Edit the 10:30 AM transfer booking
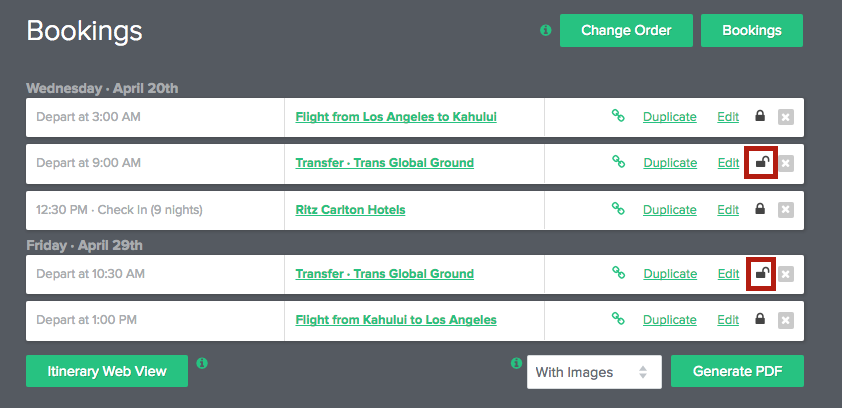The image size is (842, 408). (x=728, y=274)
